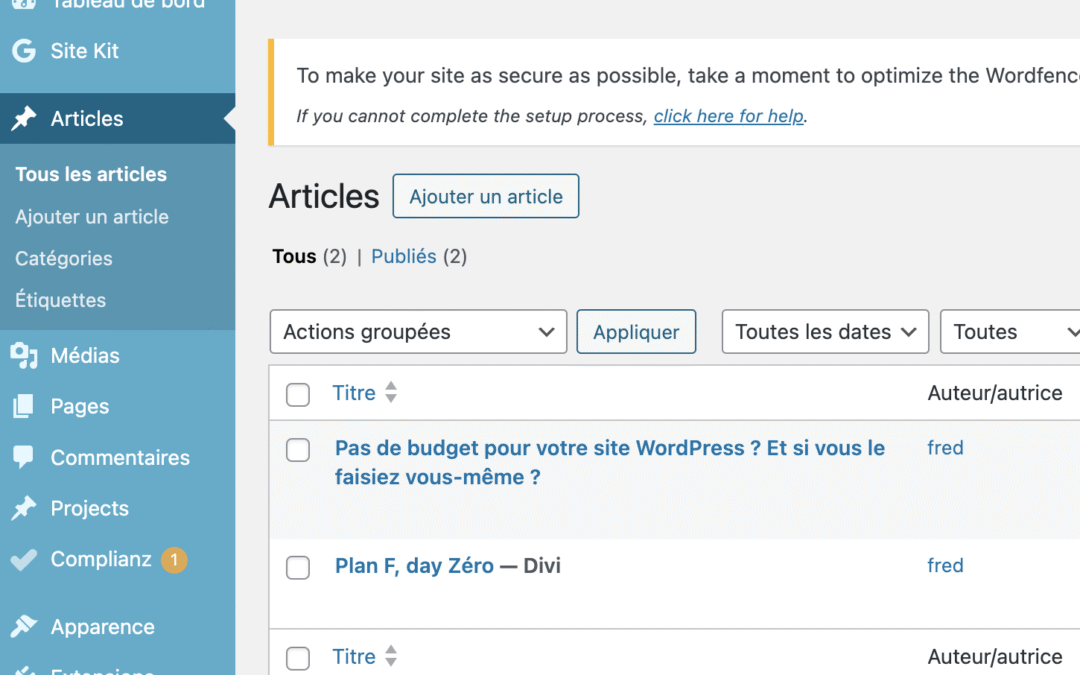Open the 'Pas de budget pour votre site' article
This screenshot has width=1080, height=675.
610,462
